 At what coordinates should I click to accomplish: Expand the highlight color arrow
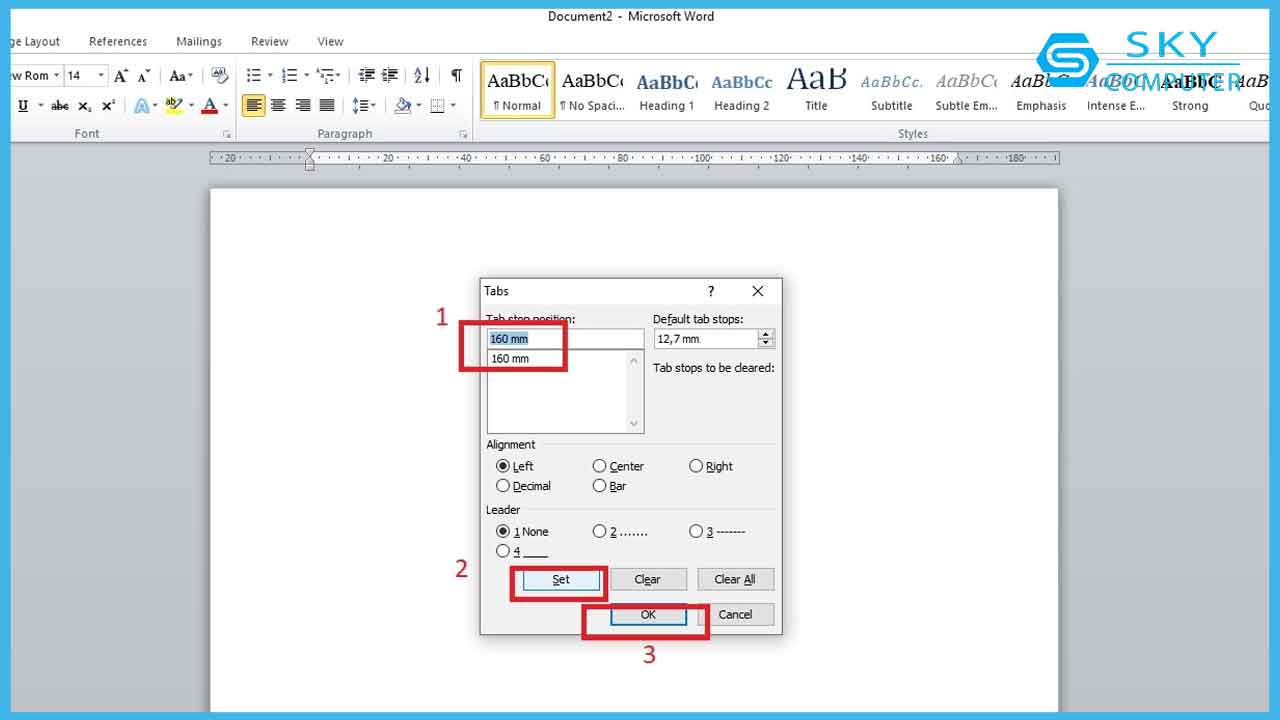click(190, 105)
